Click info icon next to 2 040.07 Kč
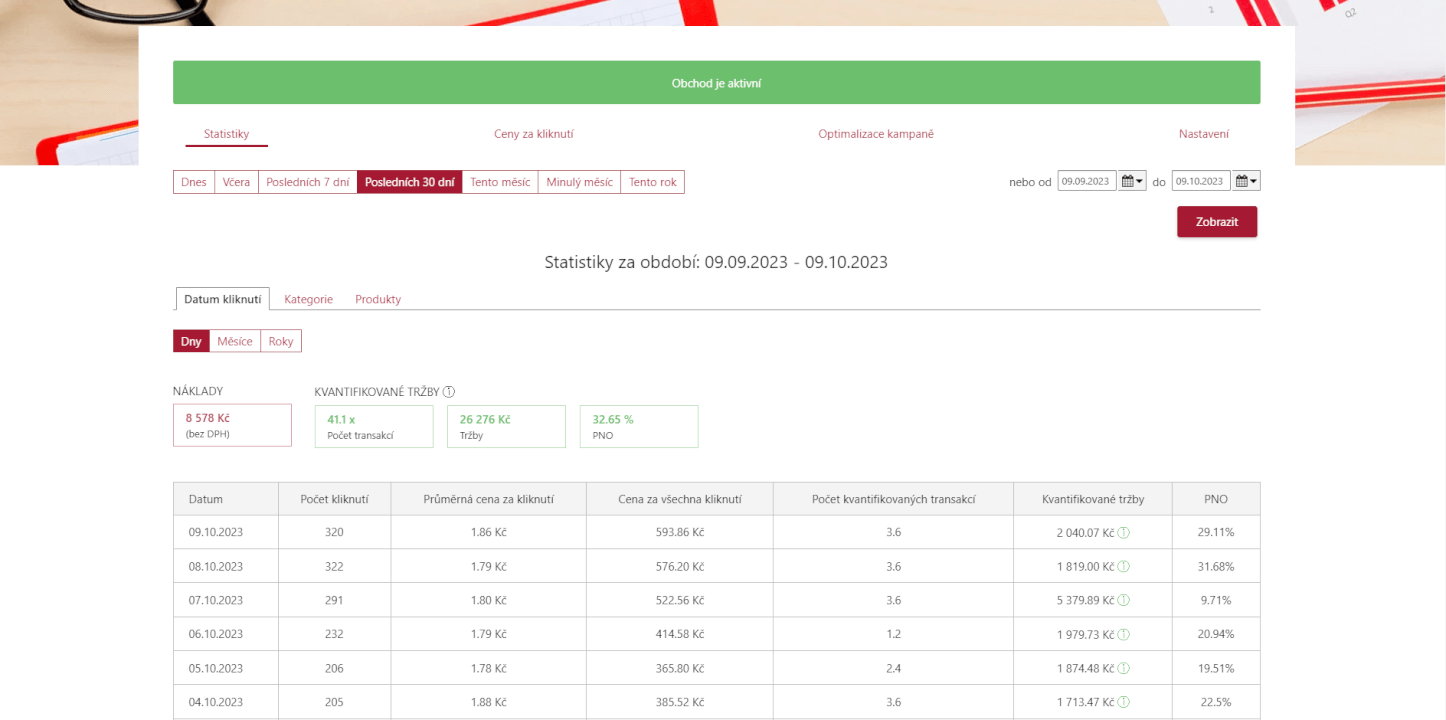 (x=1123, y=533)
